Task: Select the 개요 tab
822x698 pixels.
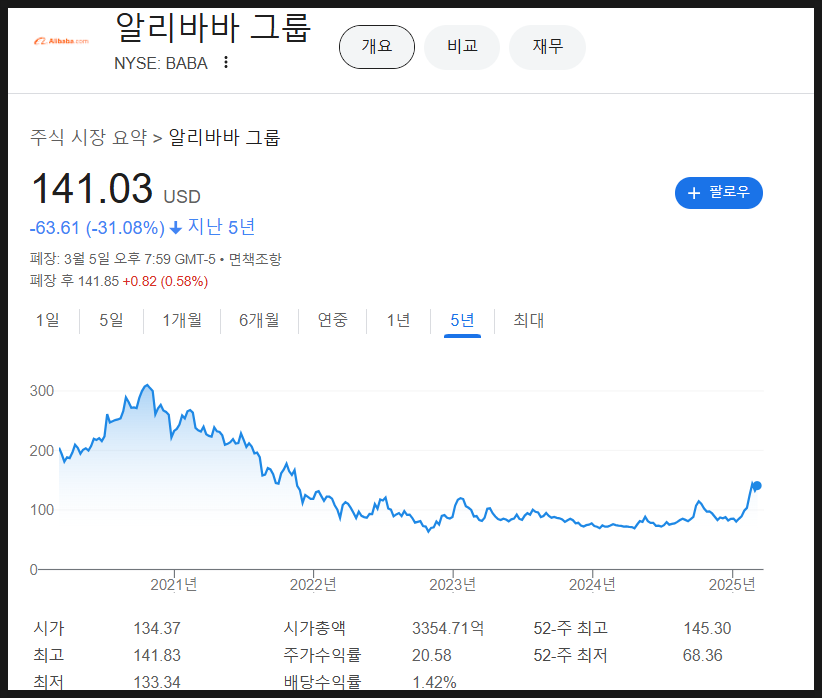Action: tap(377, 47)
